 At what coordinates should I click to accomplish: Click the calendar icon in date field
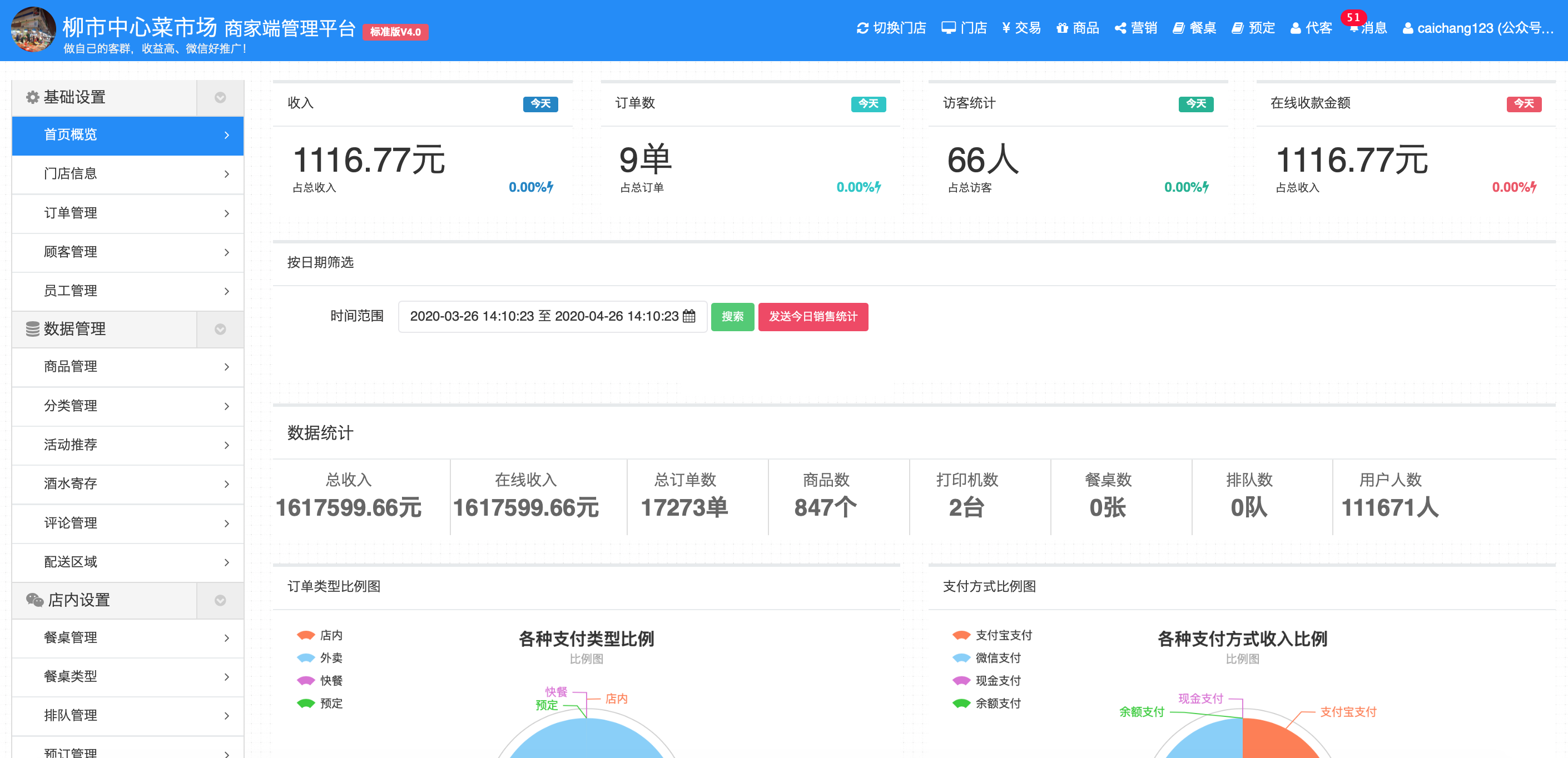coord(688,316)
